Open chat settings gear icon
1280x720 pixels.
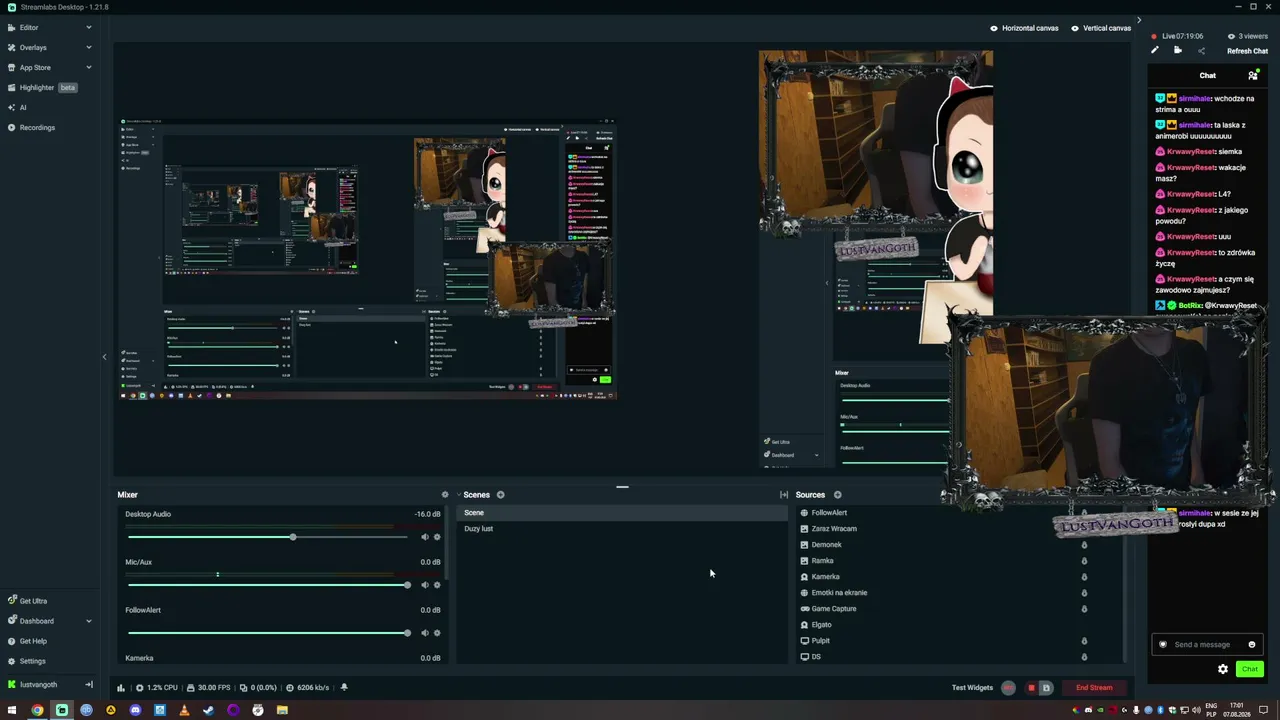[1223, 669]
